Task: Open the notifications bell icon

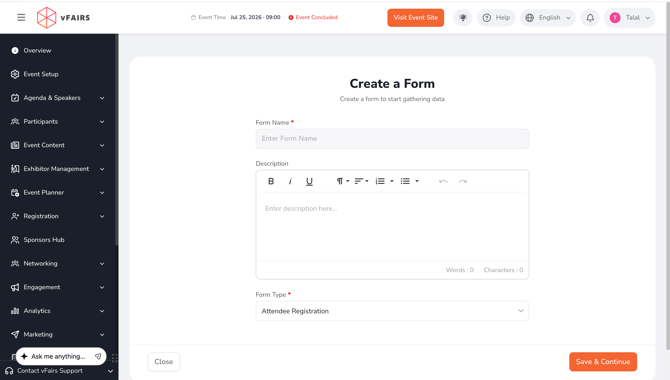Action: click(x=590, y=18)
